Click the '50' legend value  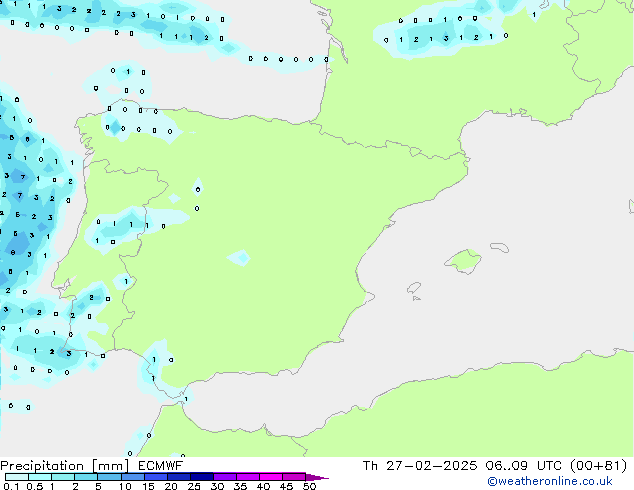tap(310, 486)
